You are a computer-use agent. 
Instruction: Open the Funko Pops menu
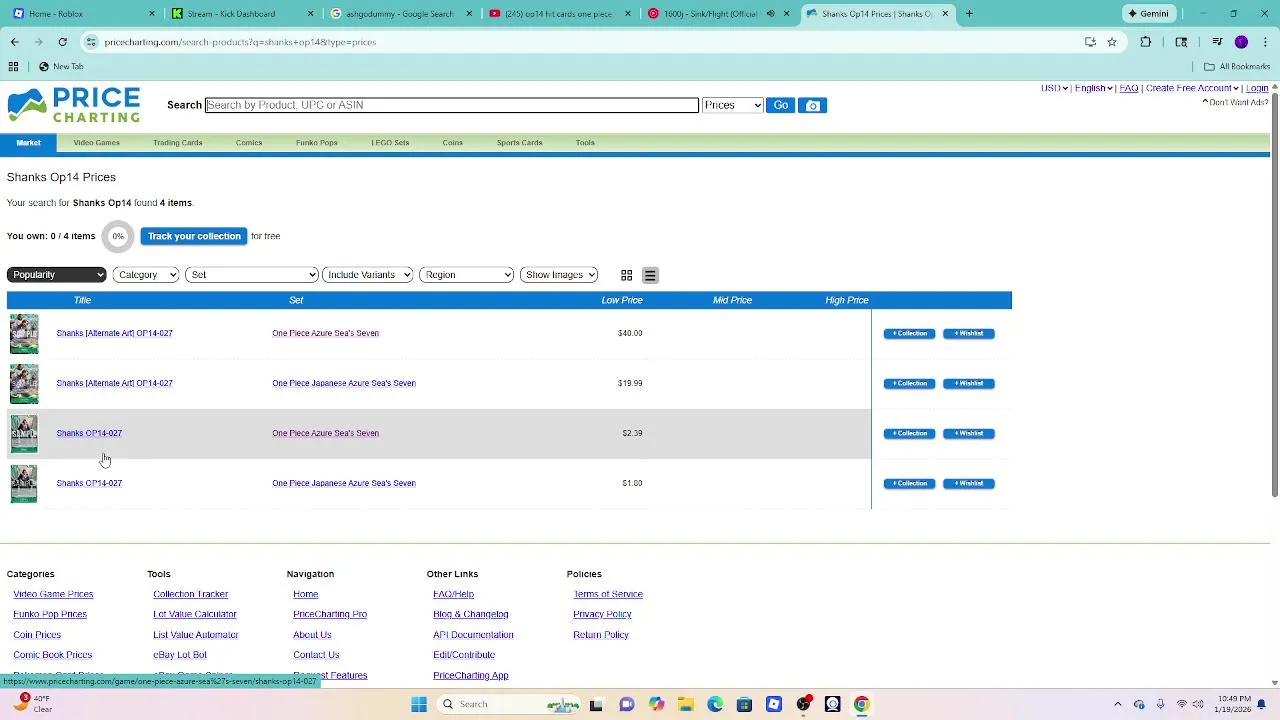[316, 143]
